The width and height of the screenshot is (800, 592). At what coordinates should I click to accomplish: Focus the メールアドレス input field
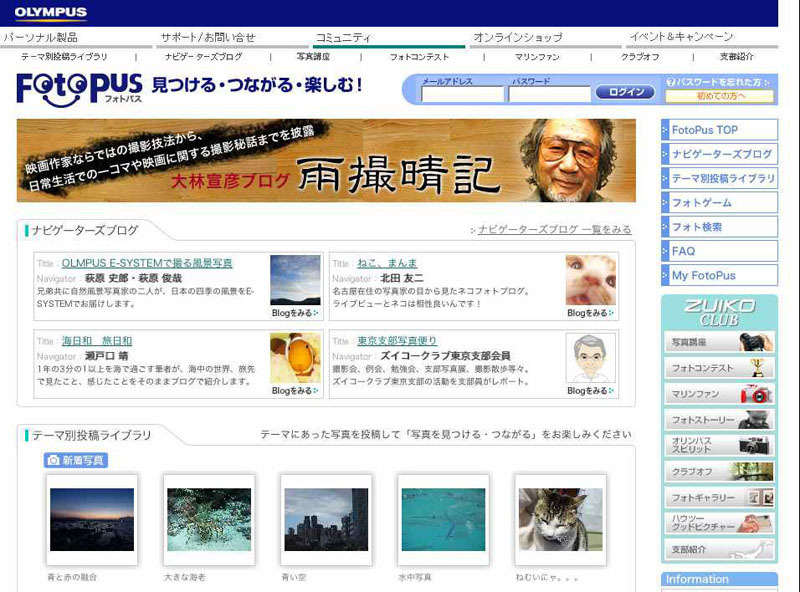462,94
